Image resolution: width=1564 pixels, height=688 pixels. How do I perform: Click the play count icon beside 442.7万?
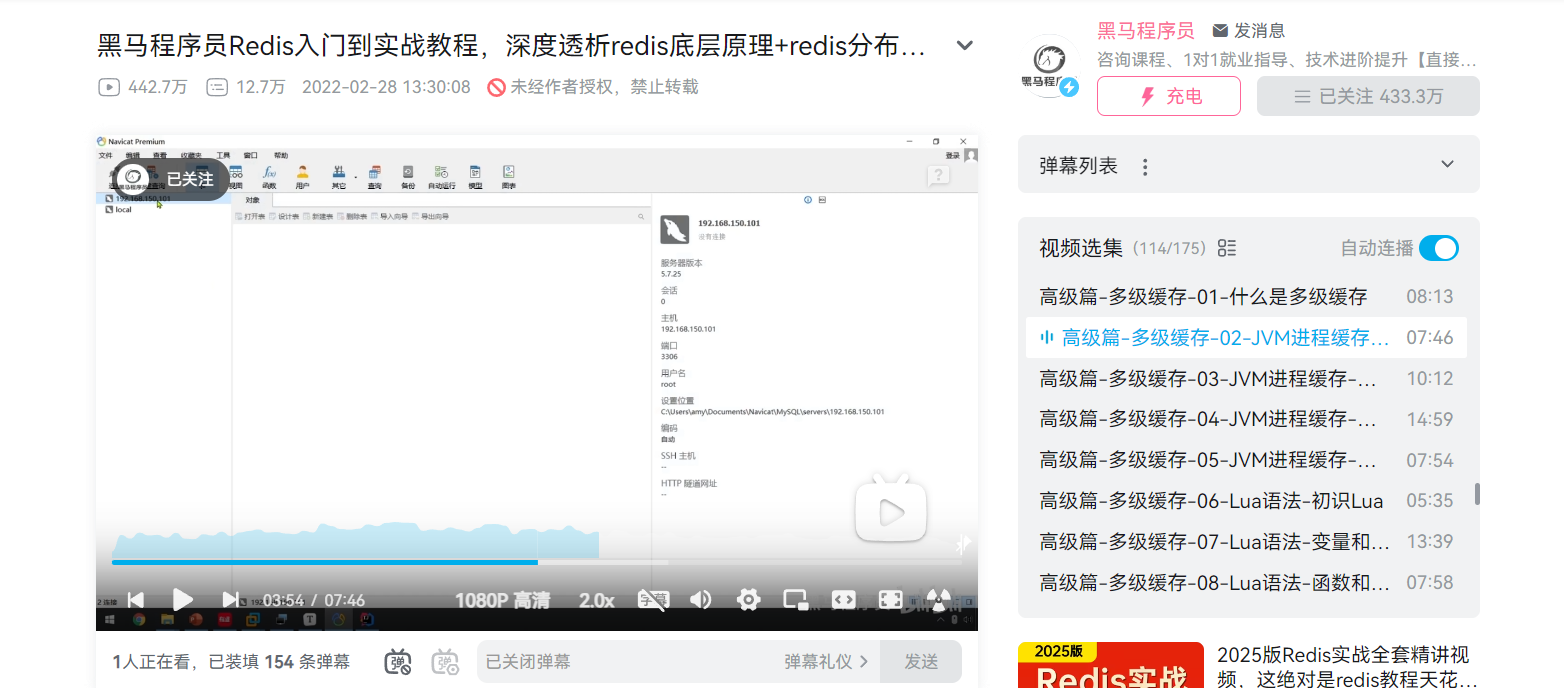(x=109, y=87)
